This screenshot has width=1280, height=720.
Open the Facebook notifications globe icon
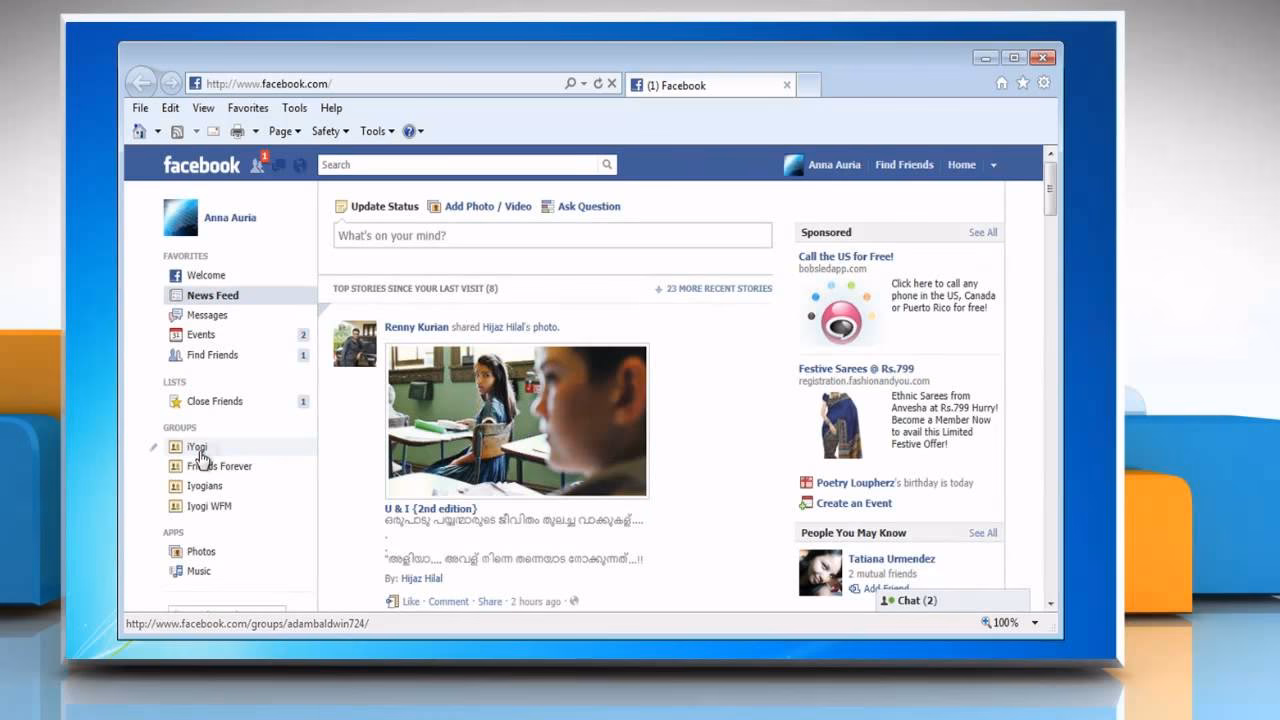300,165
